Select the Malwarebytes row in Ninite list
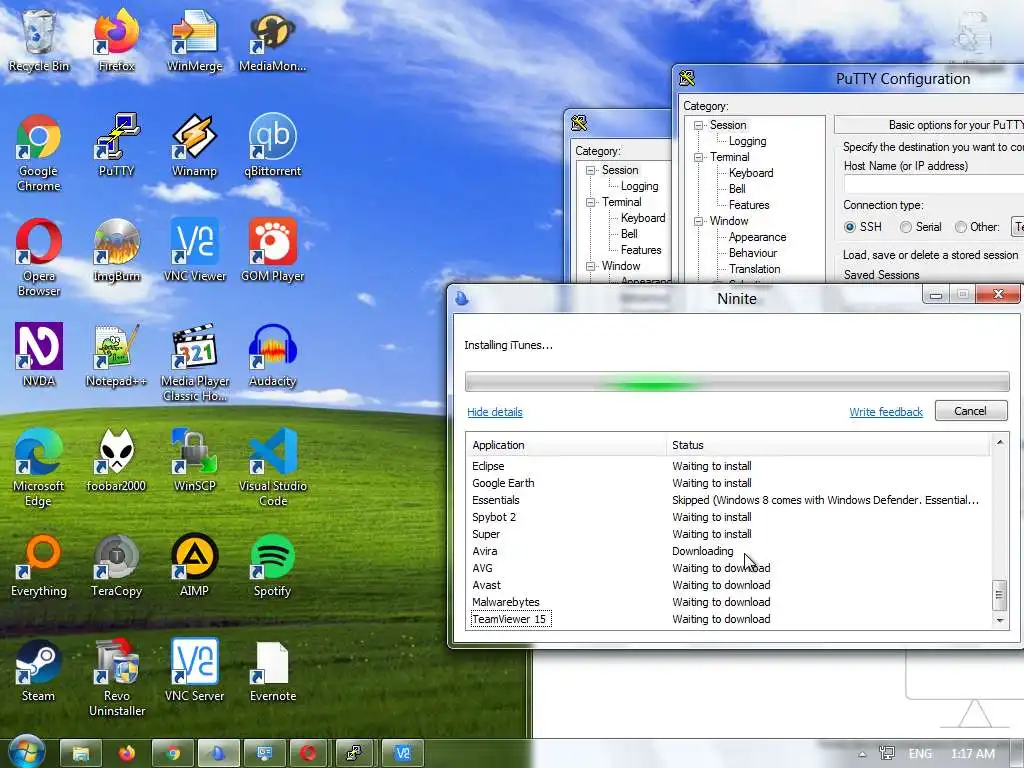 click(x=729, y=602)
